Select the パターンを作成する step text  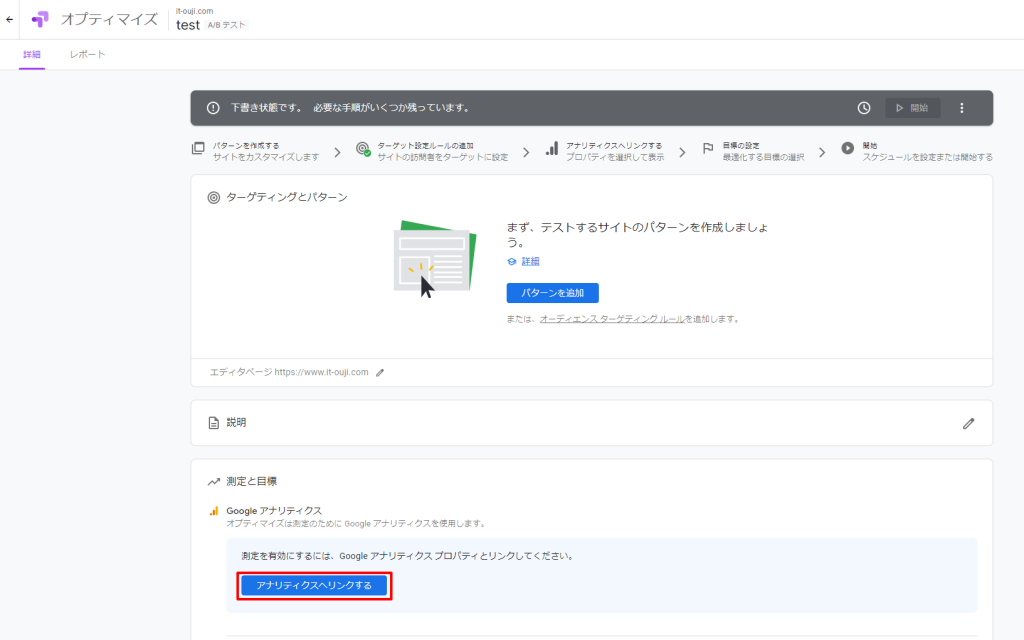pyautogui.click(x=246, y=146)
